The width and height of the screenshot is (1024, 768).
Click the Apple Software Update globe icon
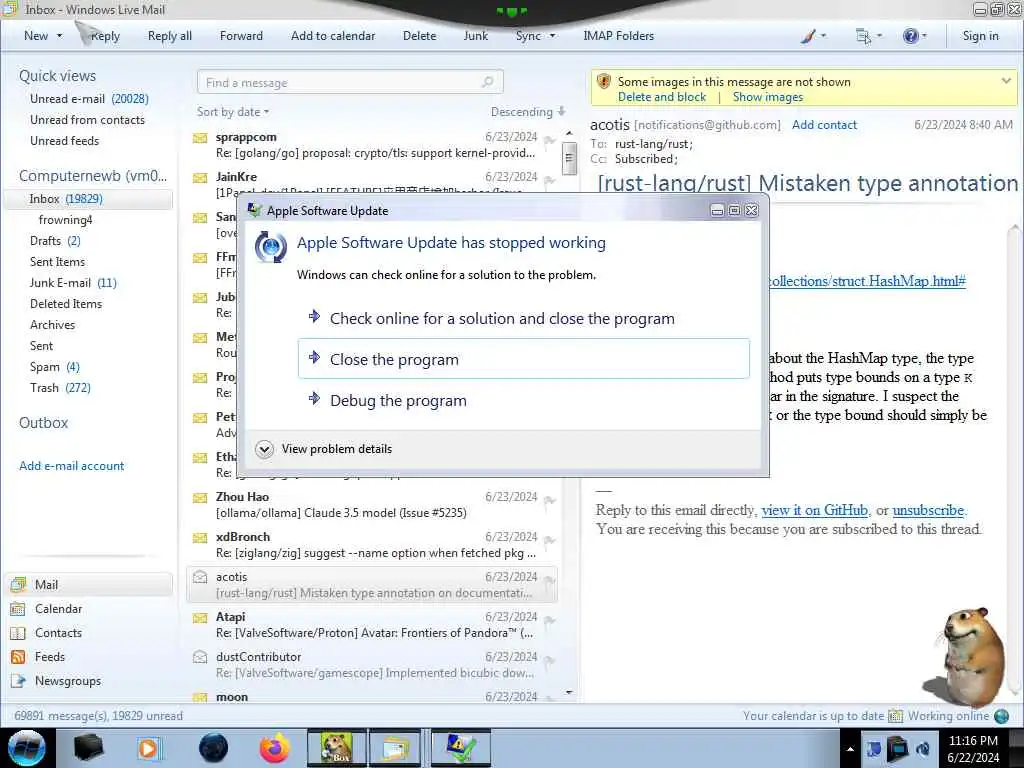point(271,247)
